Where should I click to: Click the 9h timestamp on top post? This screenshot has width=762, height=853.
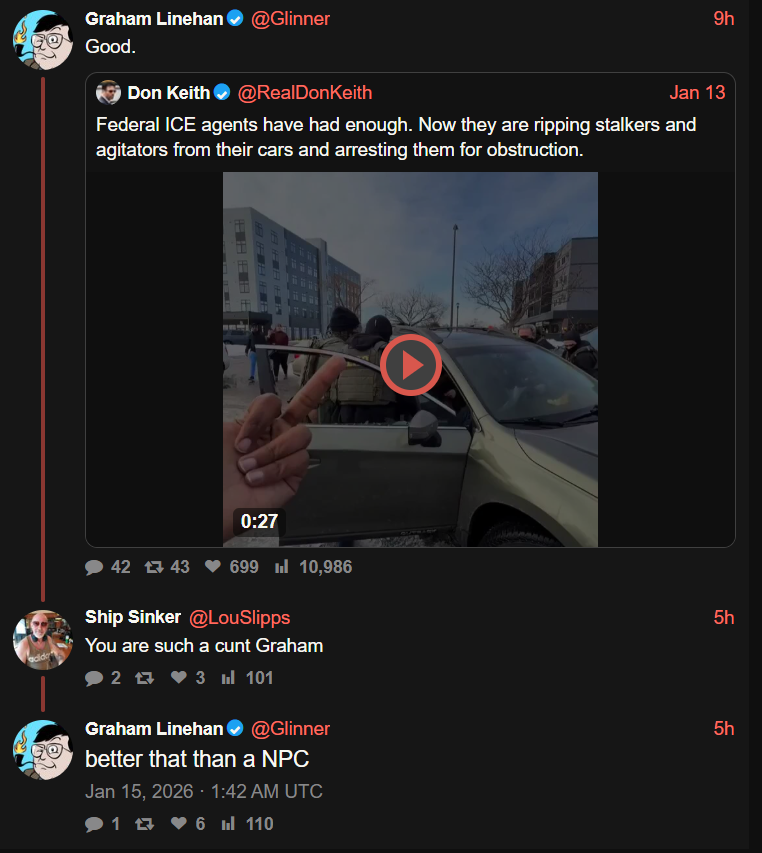(724, 19)
